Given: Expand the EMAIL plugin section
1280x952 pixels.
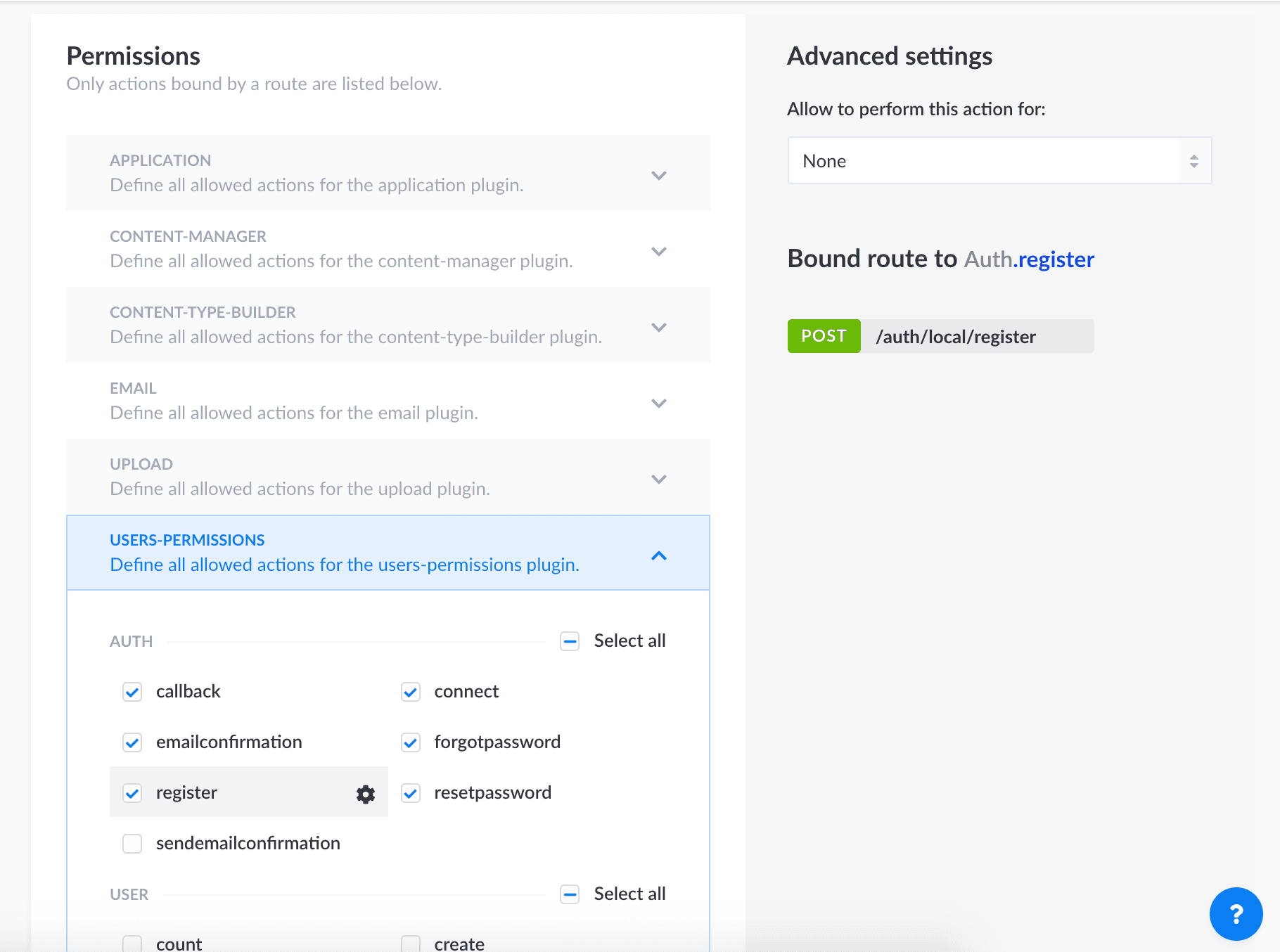Looking at the screenshot, I should [x=388, y=401].
